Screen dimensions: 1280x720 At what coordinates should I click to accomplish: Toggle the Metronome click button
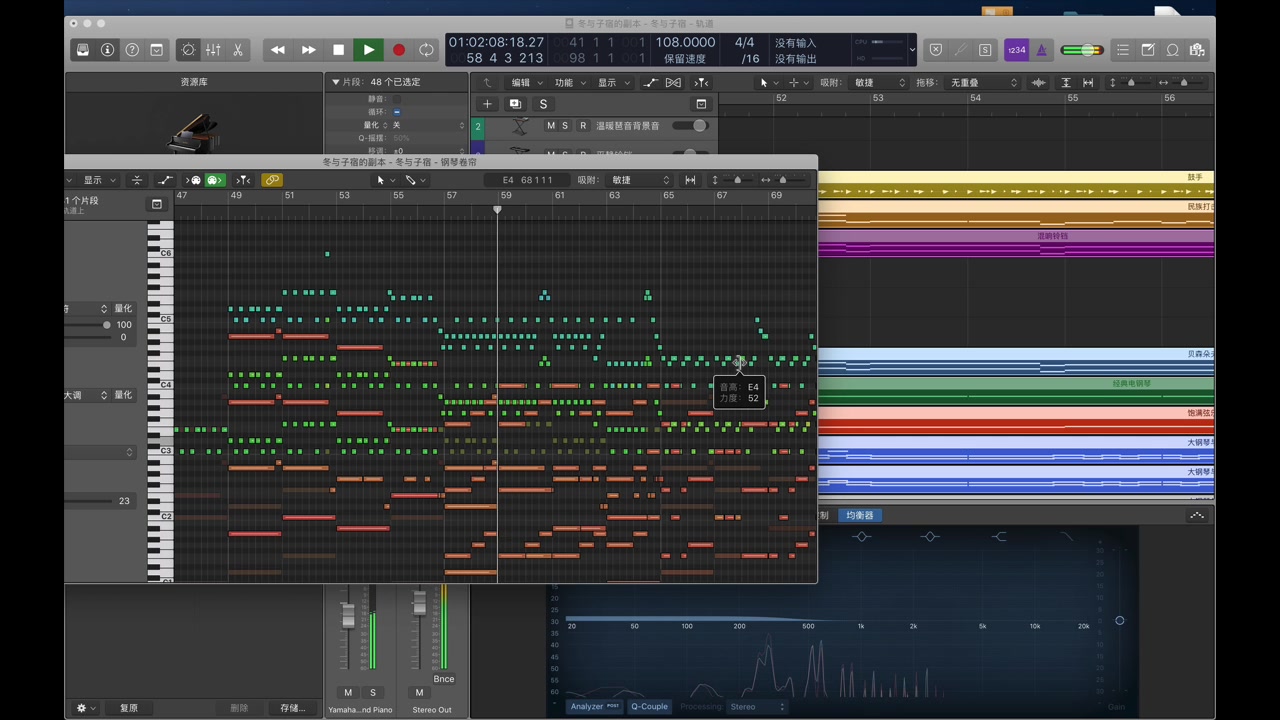1041,50
